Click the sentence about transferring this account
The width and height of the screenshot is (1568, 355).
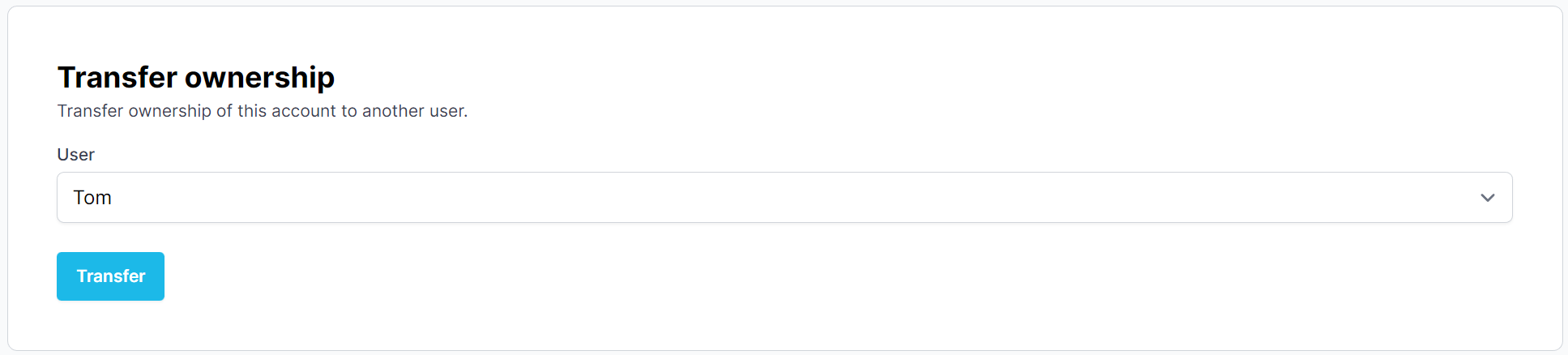(262, 111)
